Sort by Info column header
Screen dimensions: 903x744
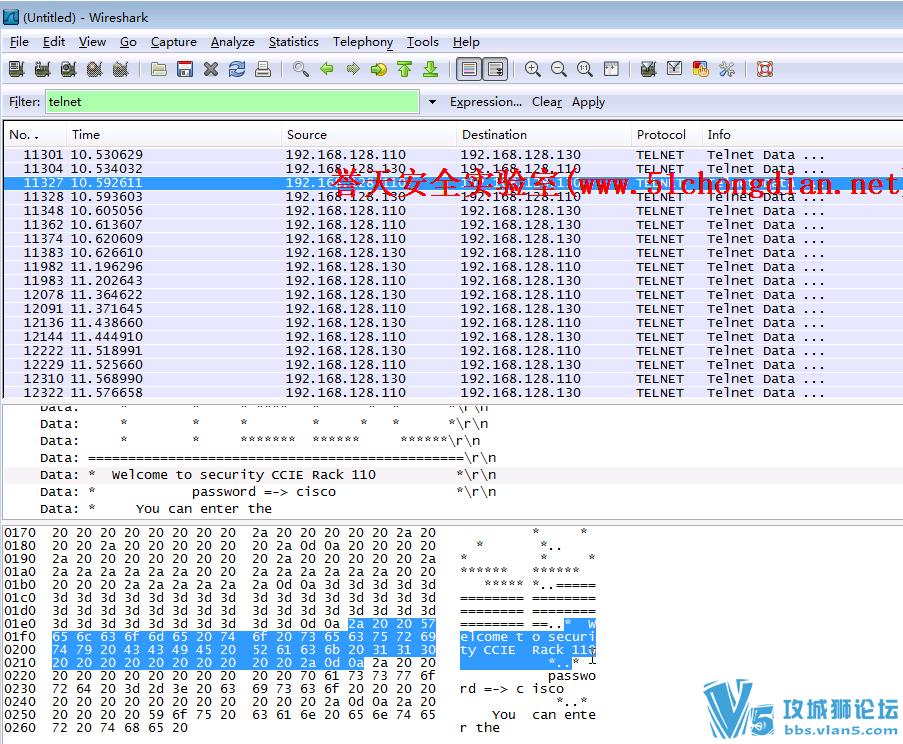tap(803, 135)
